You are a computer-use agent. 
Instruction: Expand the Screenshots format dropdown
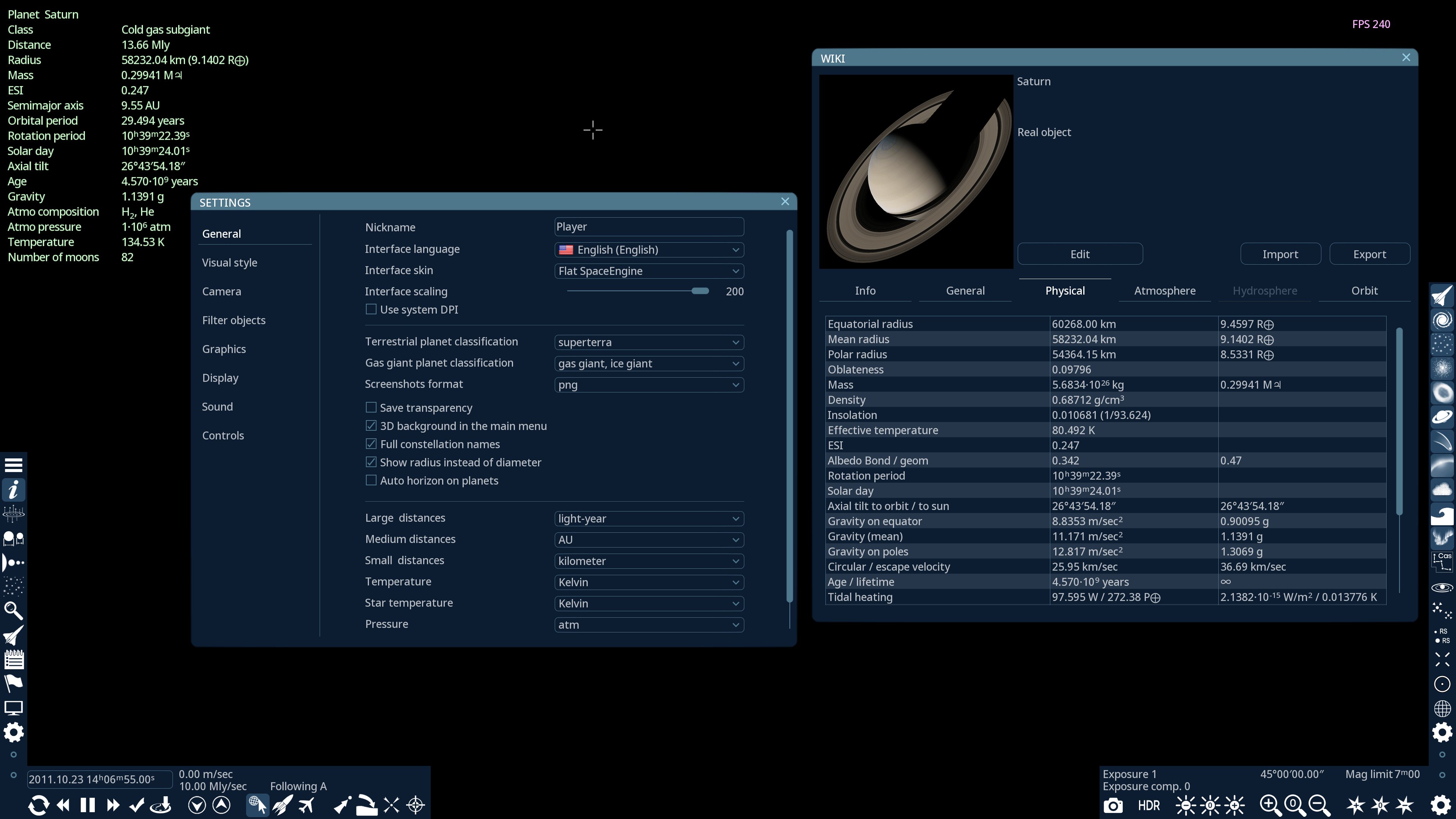point(649,385)
